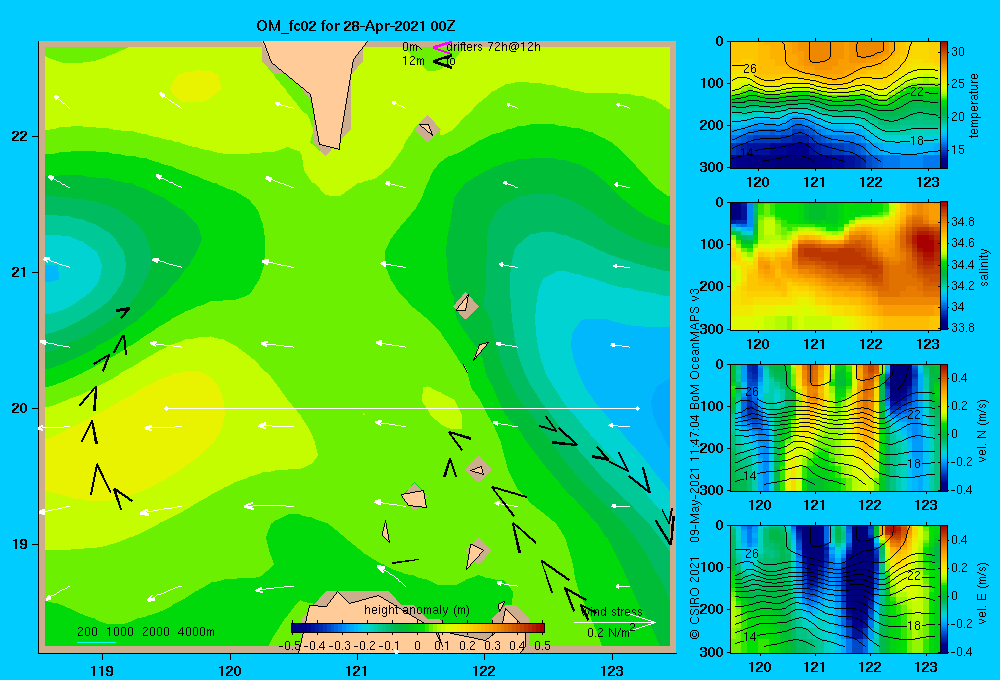
Task: Click the 'vel. E (m/s)' axis label
Action: tap(983, 592)
